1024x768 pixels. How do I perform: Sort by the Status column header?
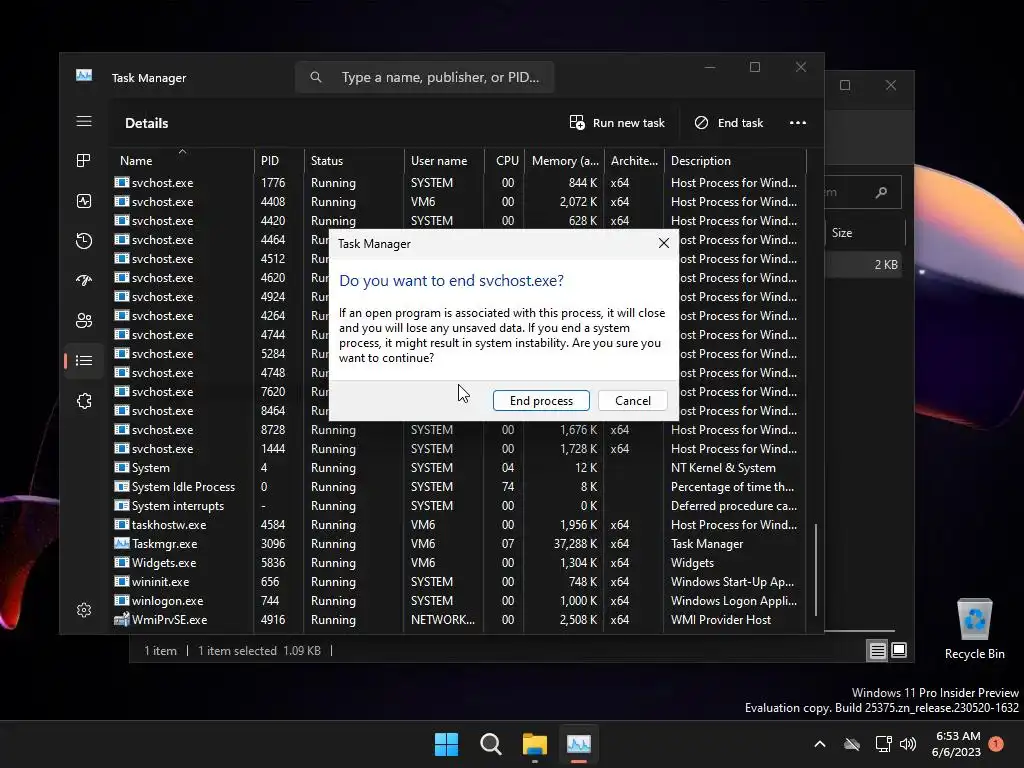[x=354, y=161]
